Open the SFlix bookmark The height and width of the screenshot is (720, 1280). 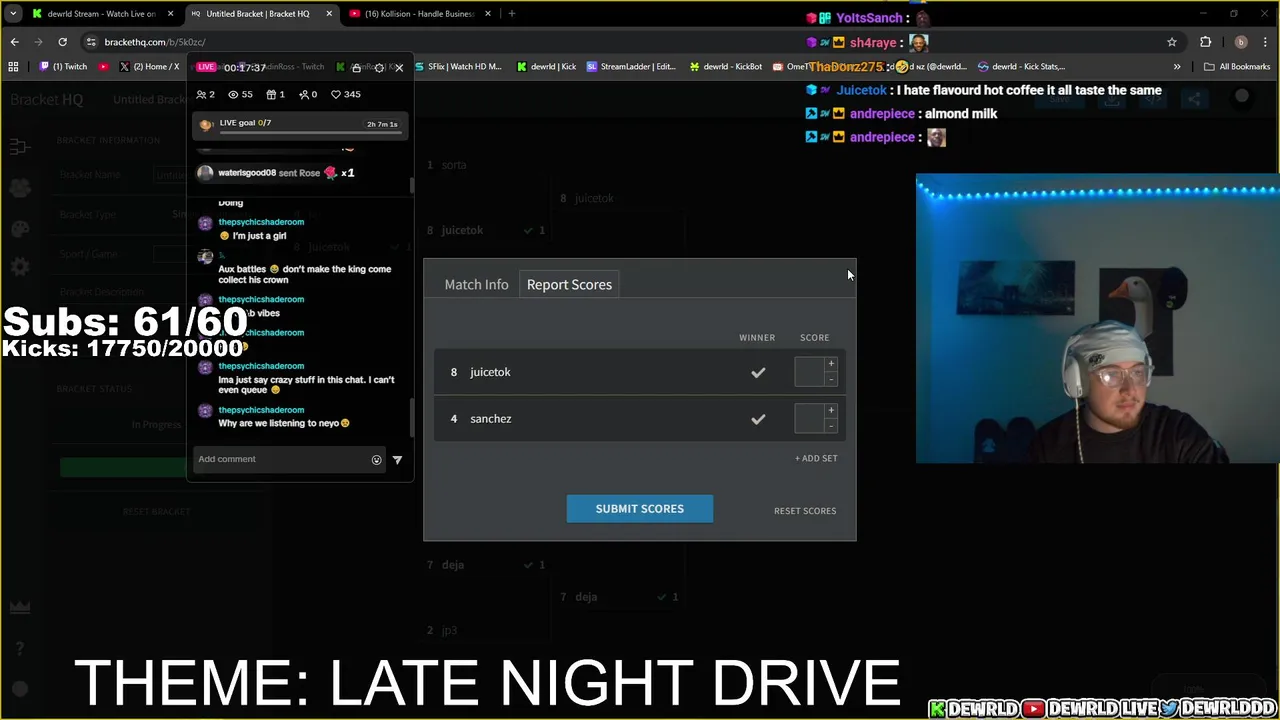[x=458, y=67]
